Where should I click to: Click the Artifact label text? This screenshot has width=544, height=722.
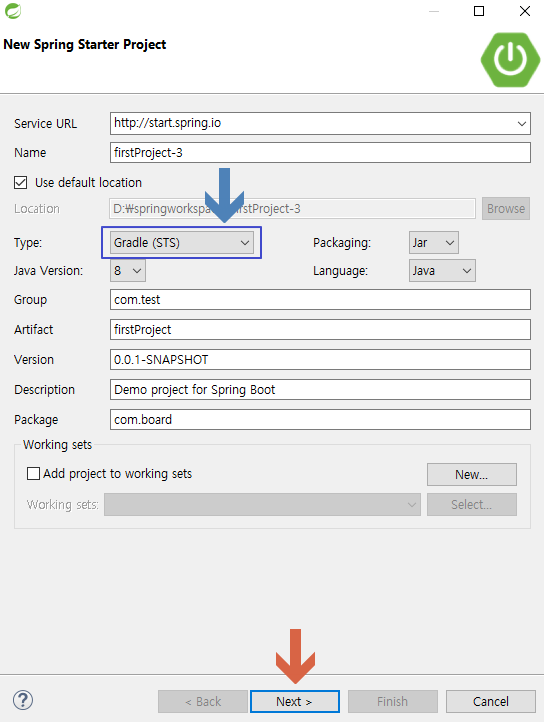pyautogui.click(x=33, y=330)
